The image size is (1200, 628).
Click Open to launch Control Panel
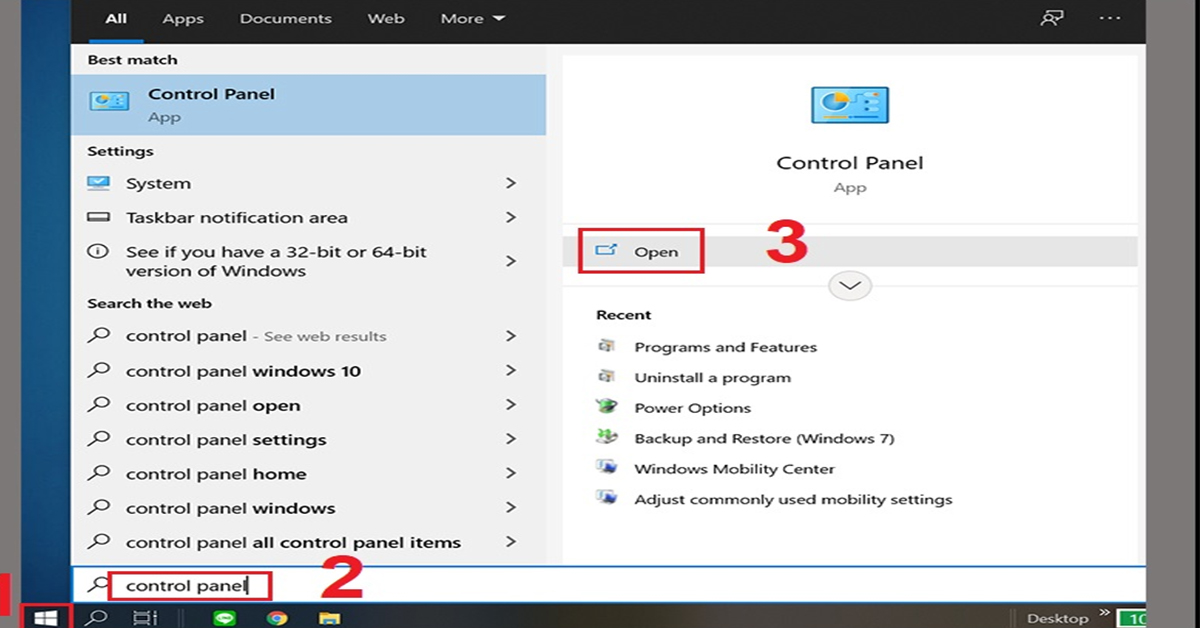tap(655, 252)
